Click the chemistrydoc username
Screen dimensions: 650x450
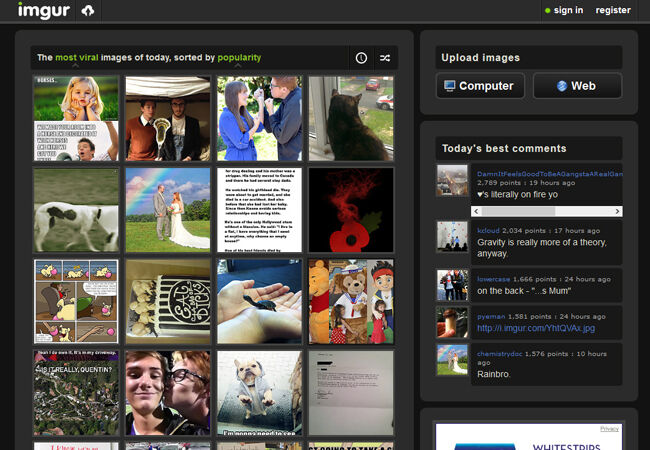coord(500,354)
